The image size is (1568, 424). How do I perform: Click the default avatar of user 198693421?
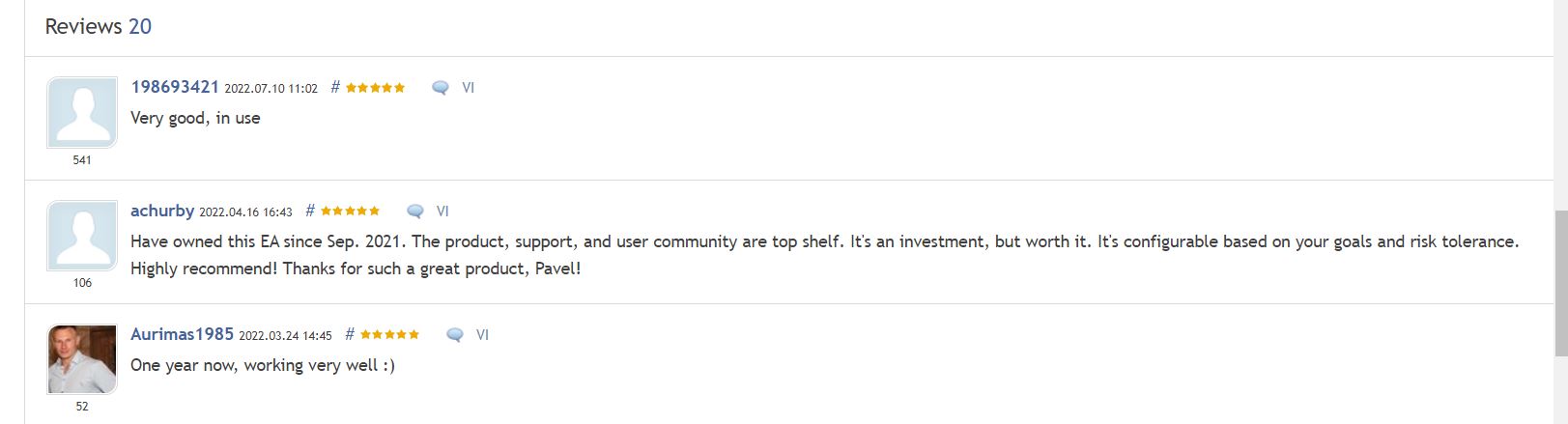point(82,113)
